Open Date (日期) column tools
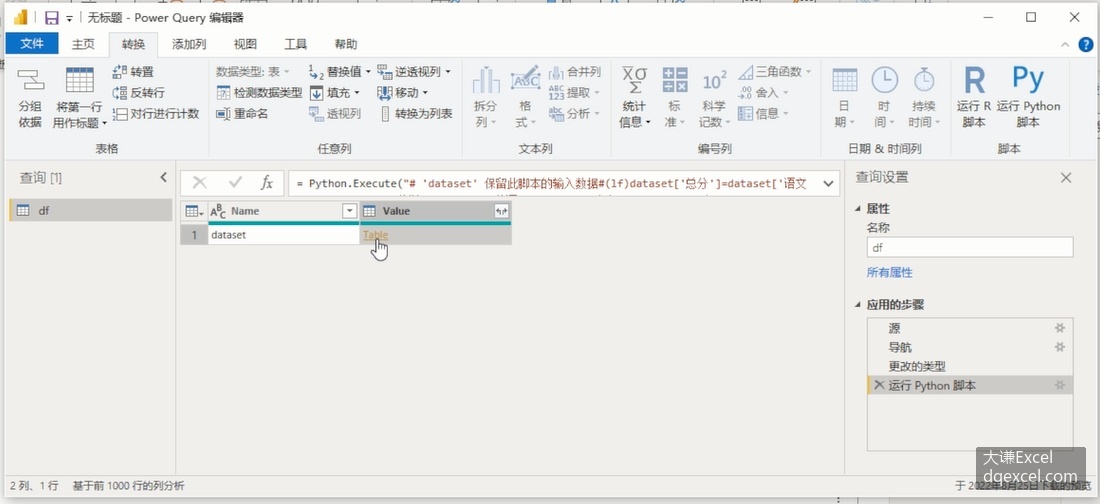The width and height of the screenshot is (1100, 504). 845,97
